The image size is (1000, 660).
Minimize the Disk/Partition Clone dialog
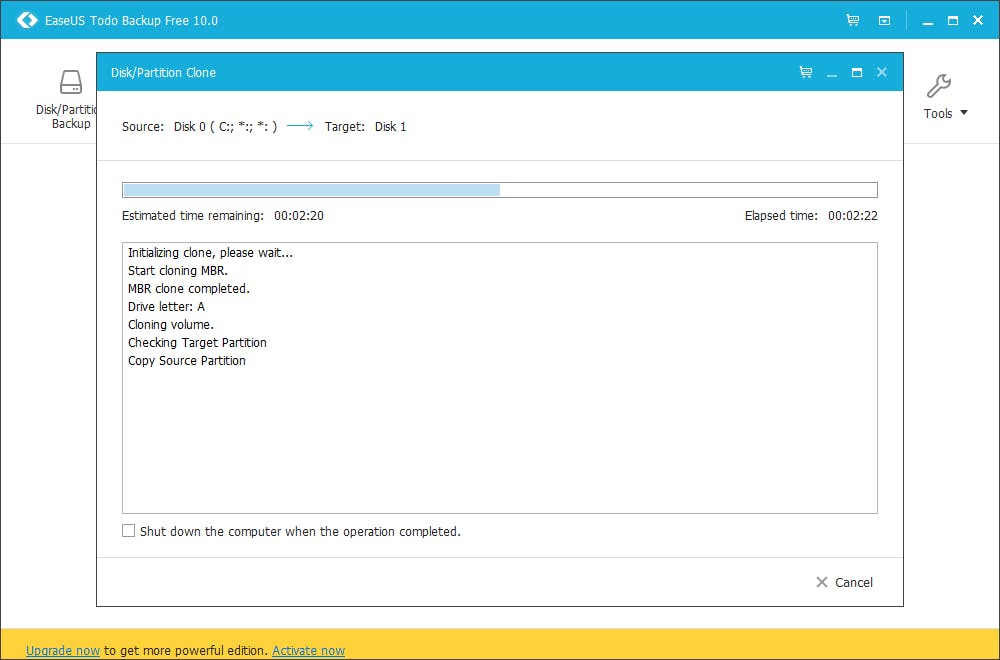[x=832, y=73]
